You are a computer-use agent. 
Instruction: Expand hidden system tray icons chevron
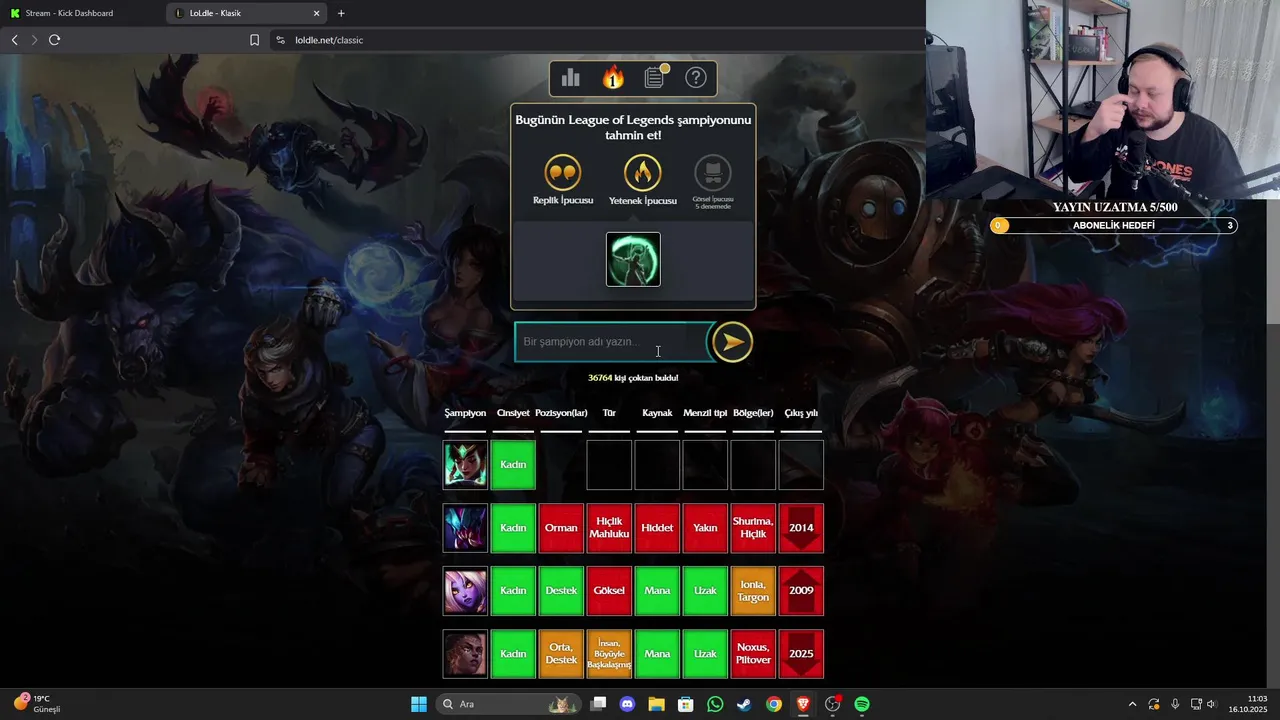[x=1132, y=704]
